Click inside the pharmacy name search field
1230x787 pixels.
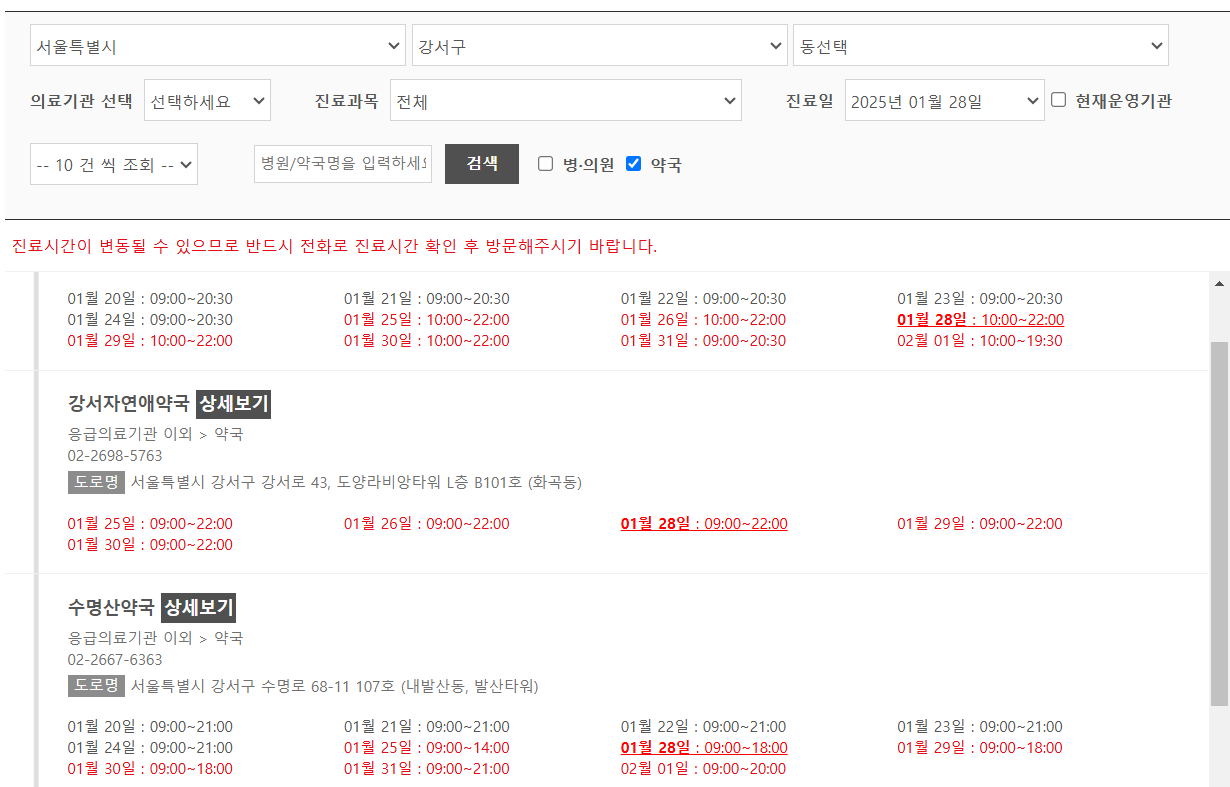coord(342,163)
